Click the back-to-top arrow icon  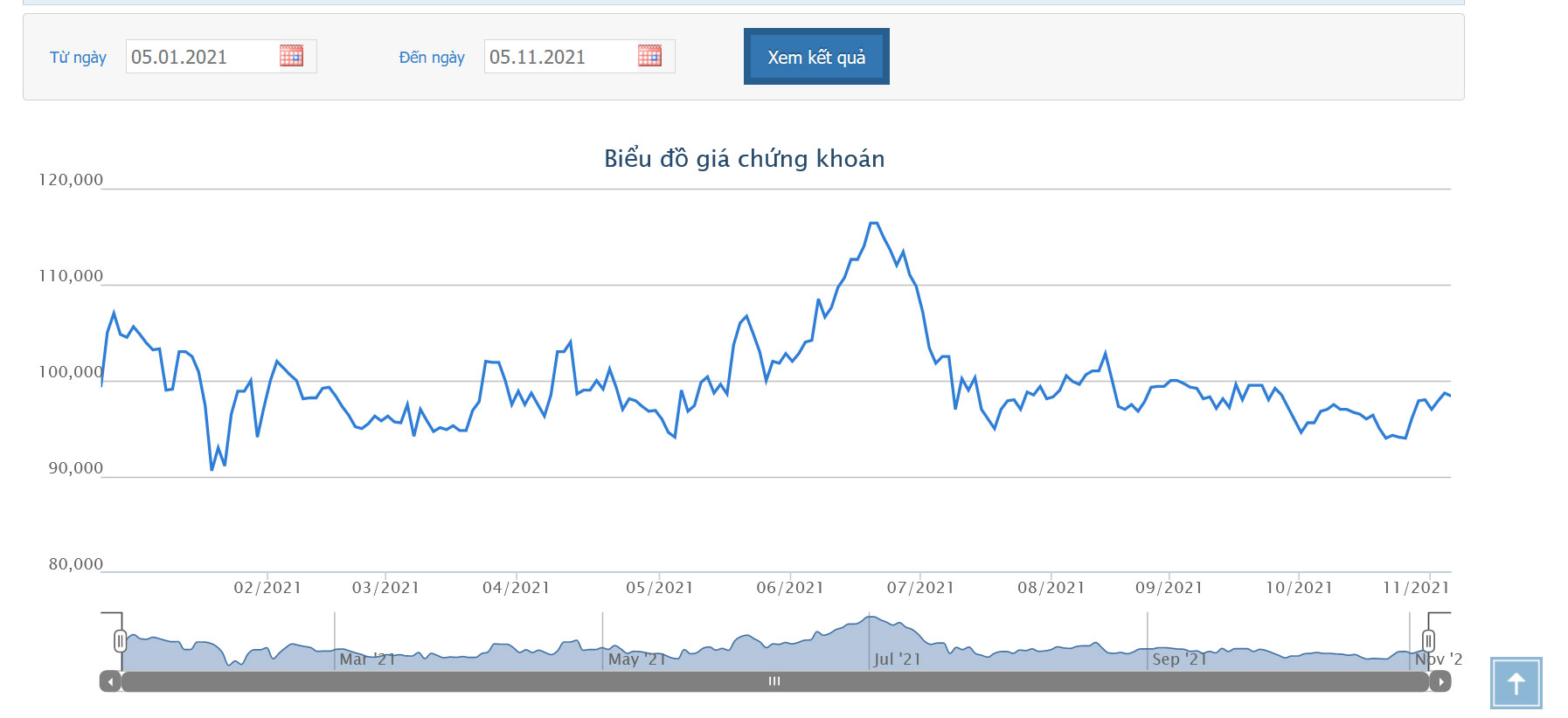1516,683
